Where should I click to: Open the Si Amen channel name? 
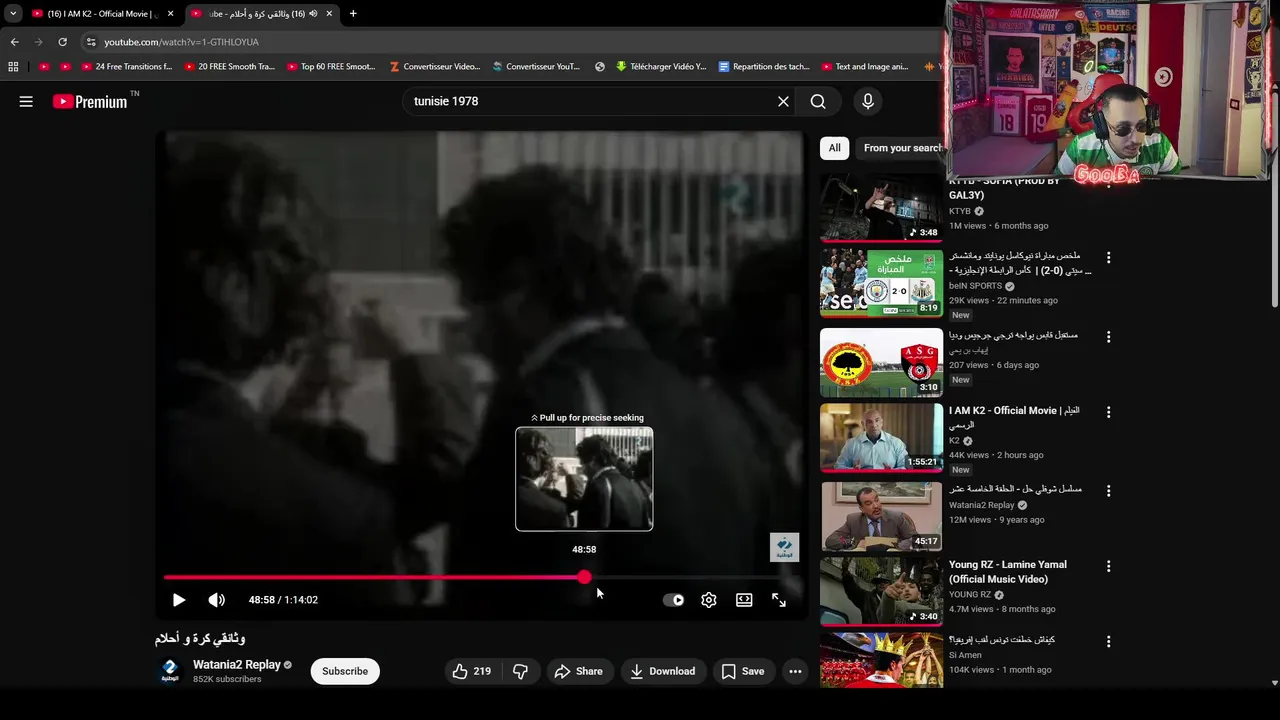coord(965,655)
